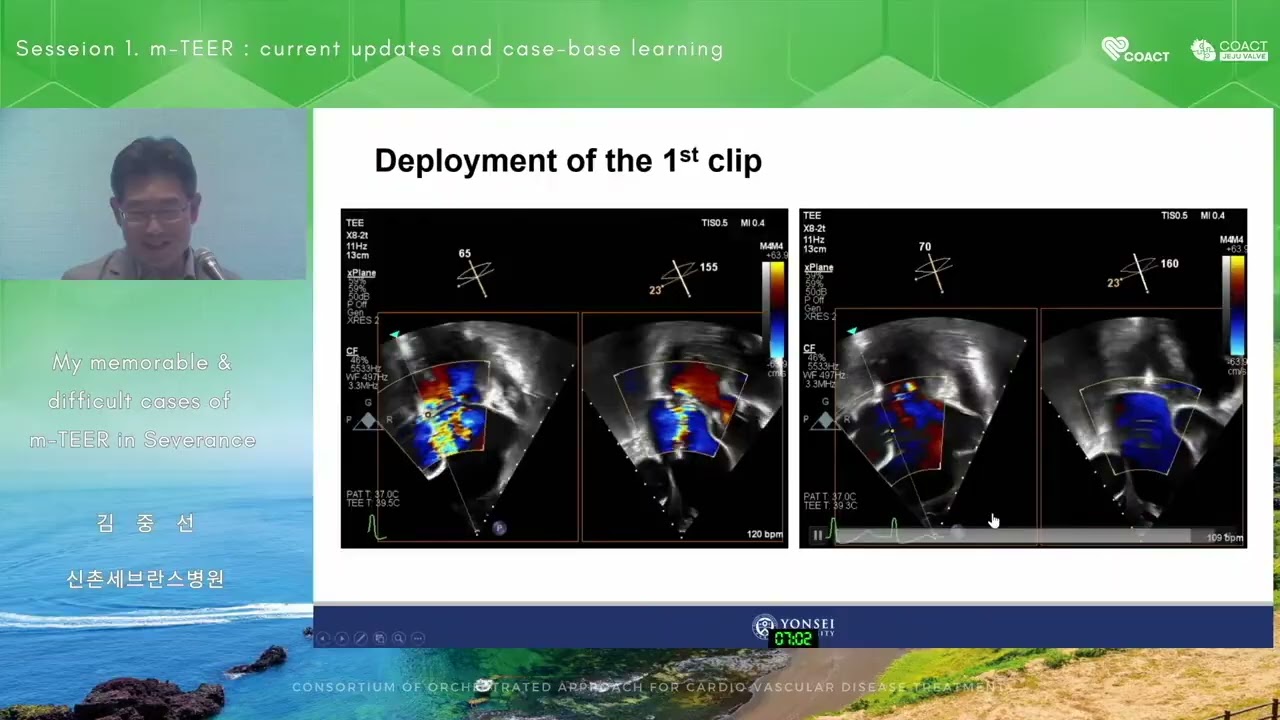The image size is (1280, 720).
Task: Click the '155' angle value on left clip
Action: [708, 267]
